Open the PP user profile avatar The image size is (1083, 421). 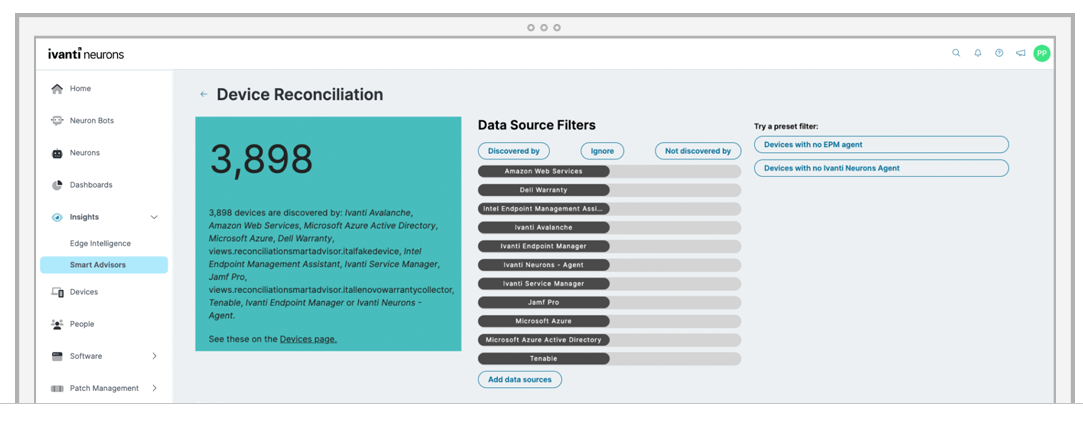1042,53
